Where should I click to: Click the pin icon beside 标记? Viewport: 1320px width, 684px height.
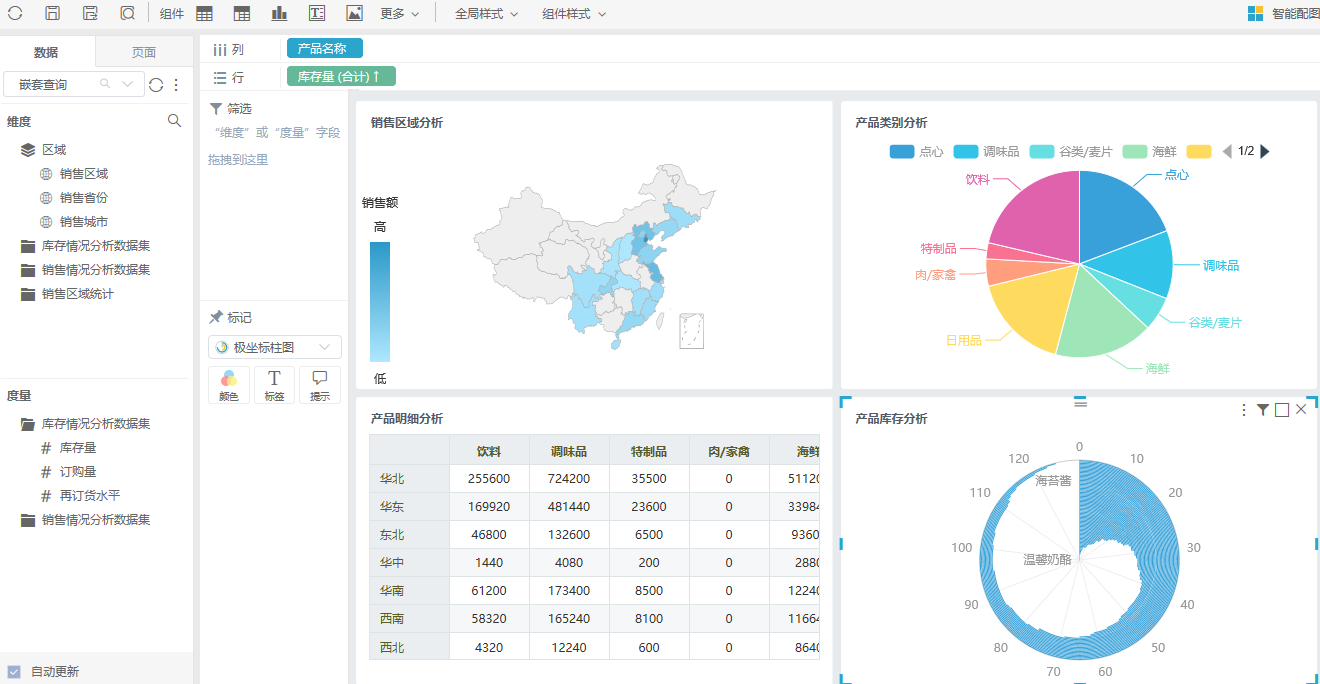216,317
